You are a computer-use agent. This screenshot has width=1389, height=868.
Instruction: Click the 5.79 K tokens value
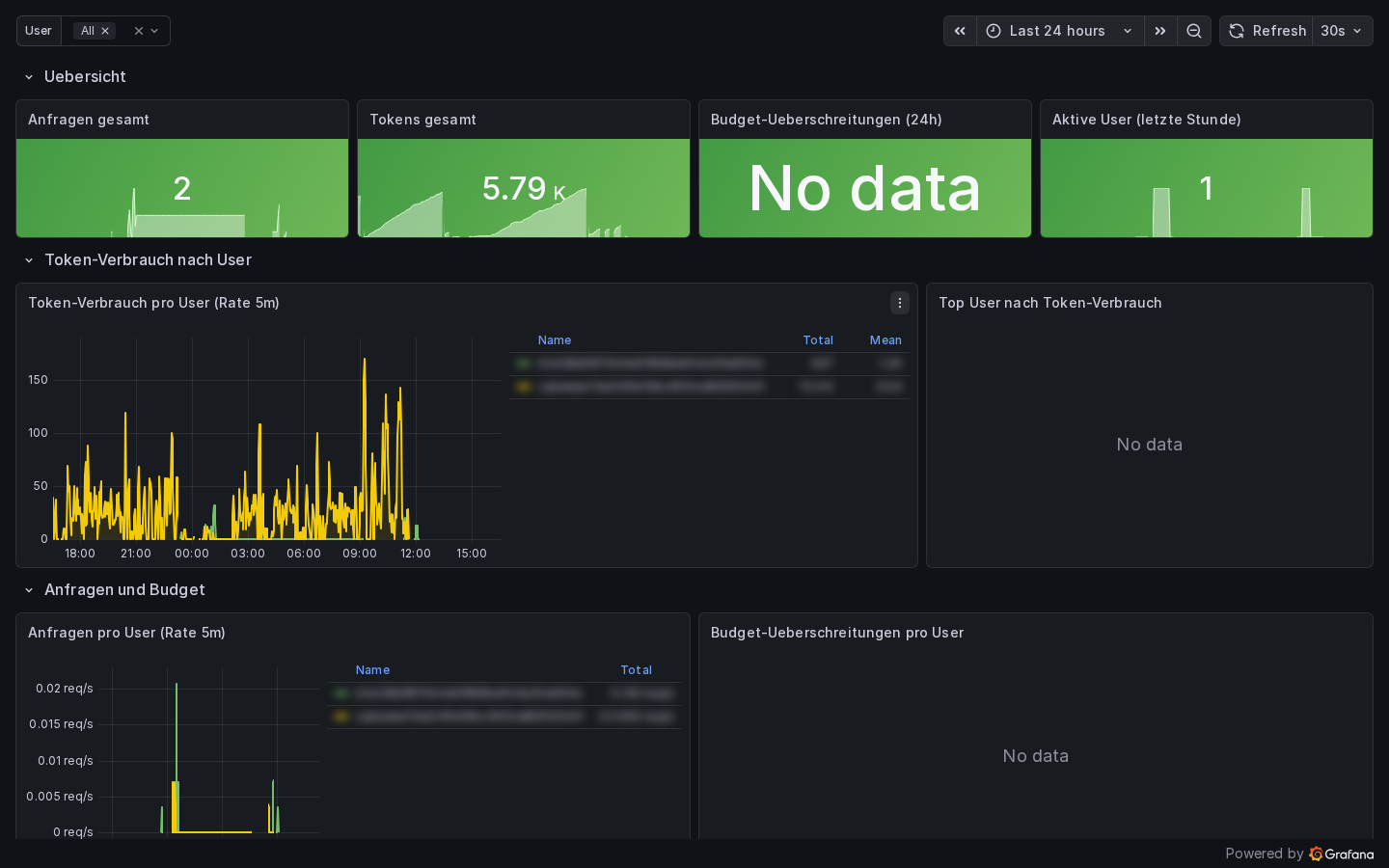(x=524, y=189)
